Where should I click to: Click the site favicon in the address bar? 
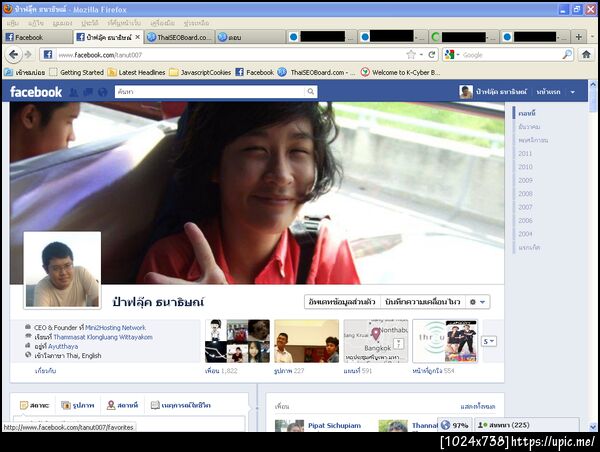click(48, 55)
